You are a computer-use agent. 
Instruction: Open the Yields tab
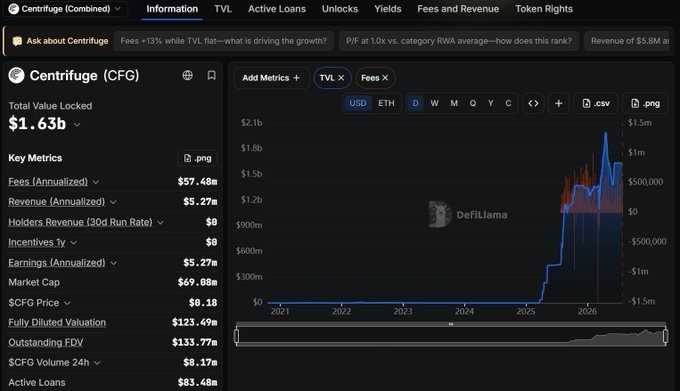click(x=388, y=9)
